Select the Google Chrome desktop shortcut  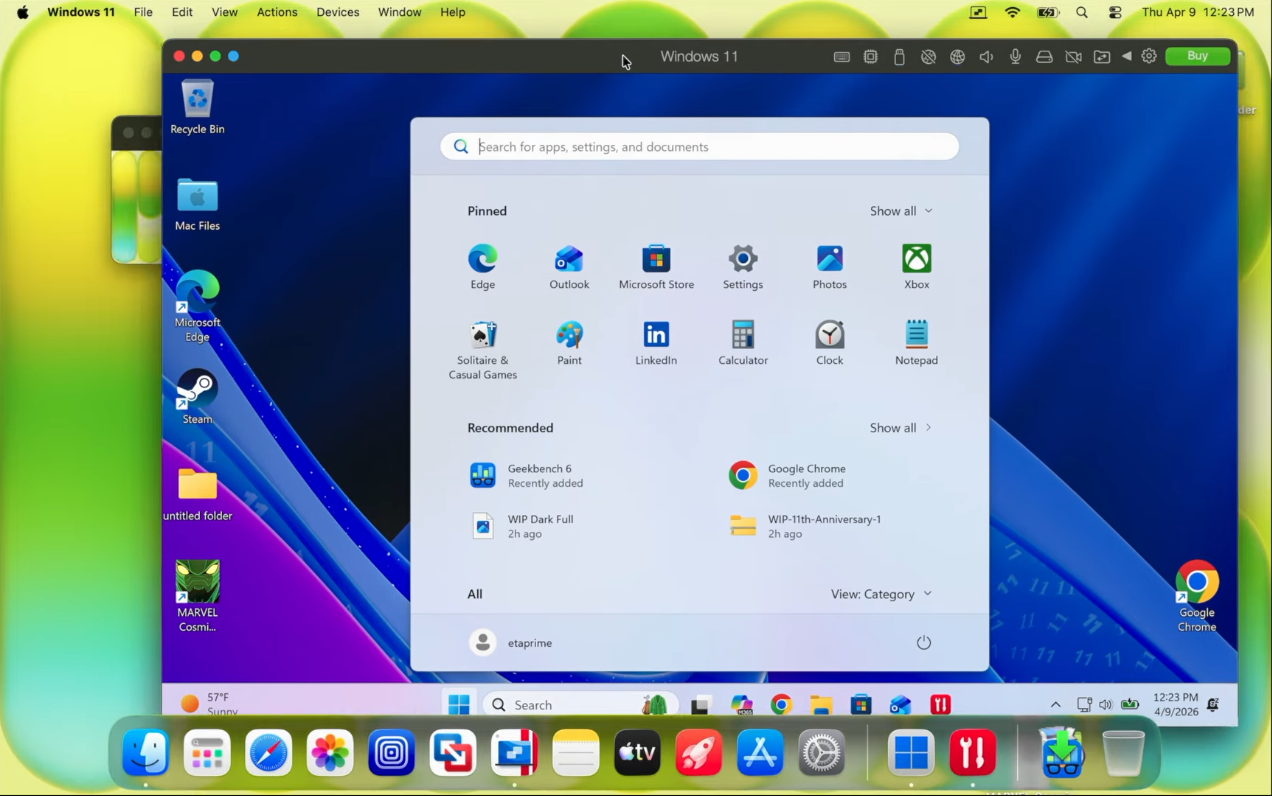click(x=1197, y=596)
